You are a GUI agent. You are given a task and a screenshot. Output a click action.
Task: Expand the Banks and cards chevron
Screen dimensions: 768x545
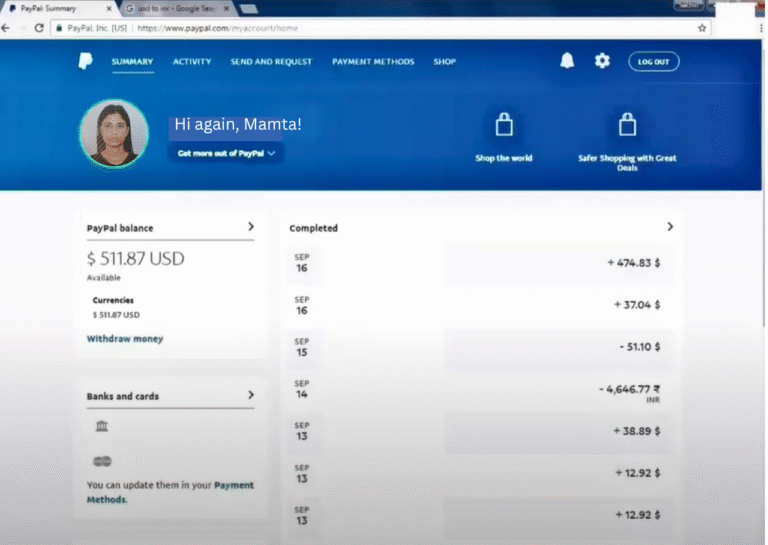click(251, 395)
